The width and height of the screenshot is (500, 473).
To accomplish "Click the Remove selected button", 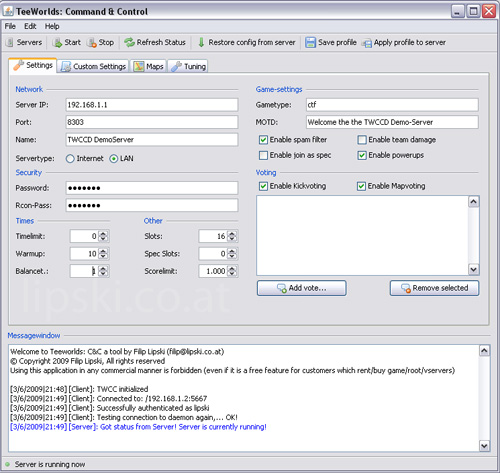I will pos(435,288).
